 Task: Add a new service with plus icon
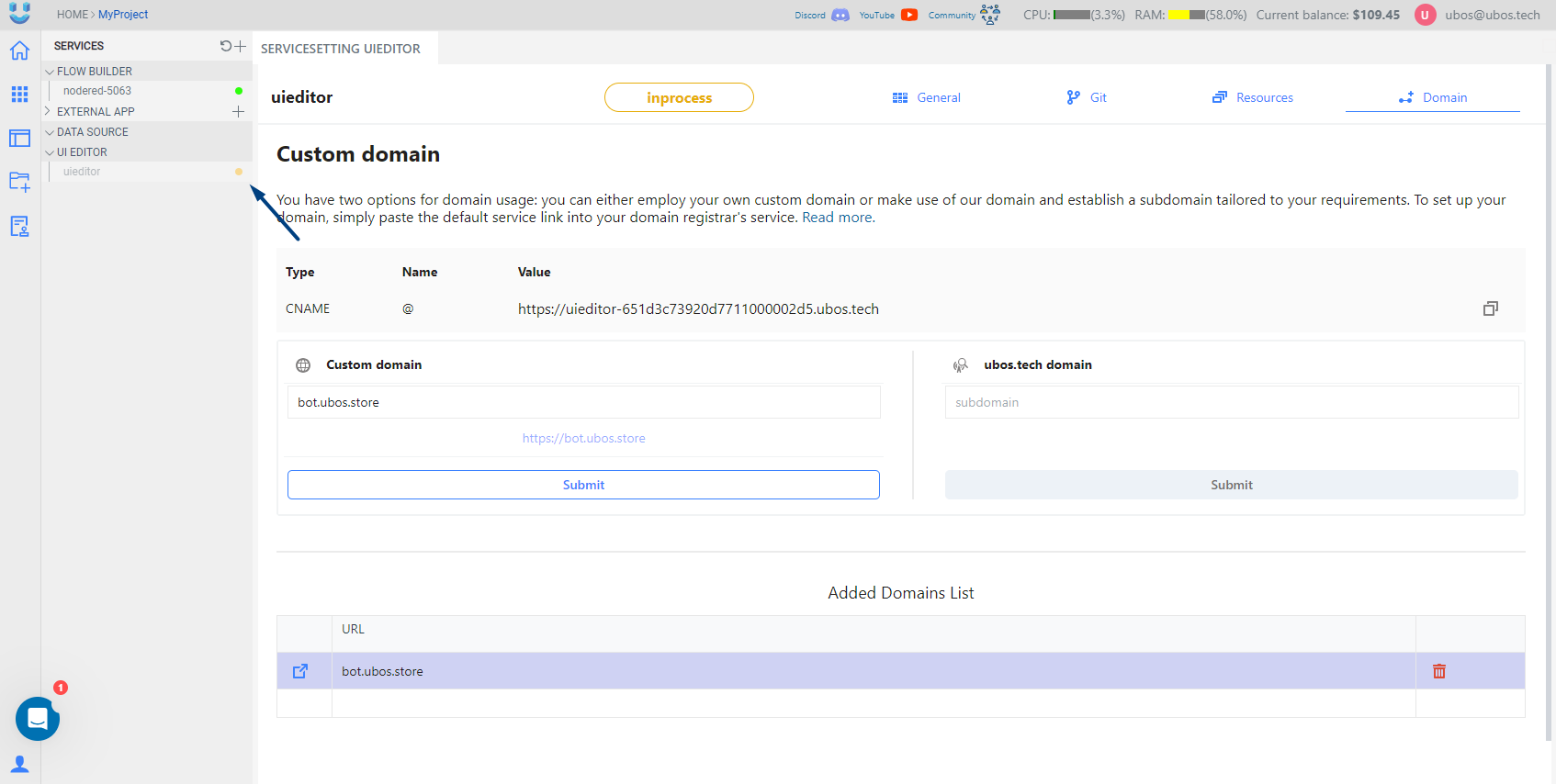tap(241, 46)
